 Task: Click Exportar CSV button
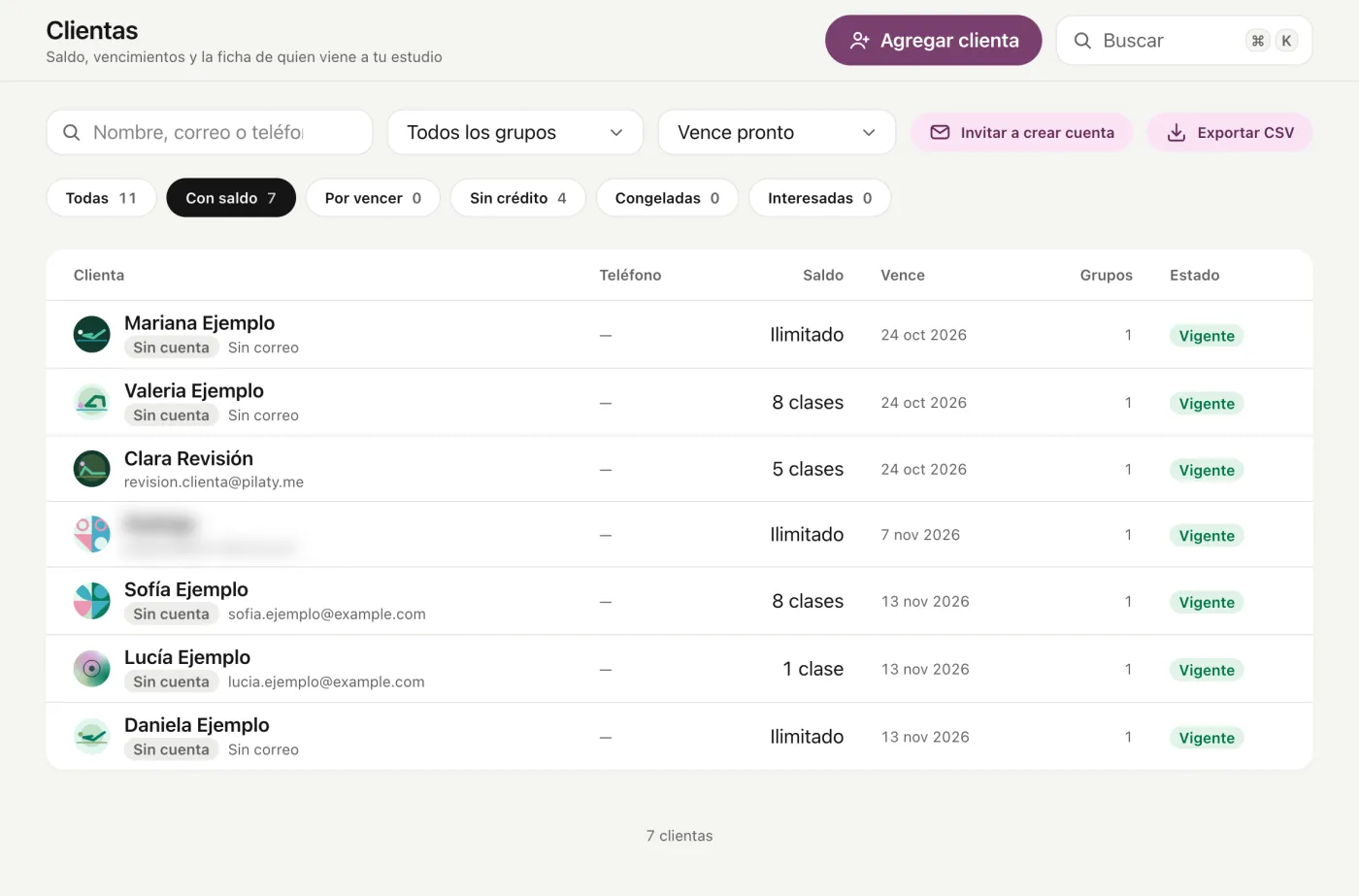[x=1230, y=133]
